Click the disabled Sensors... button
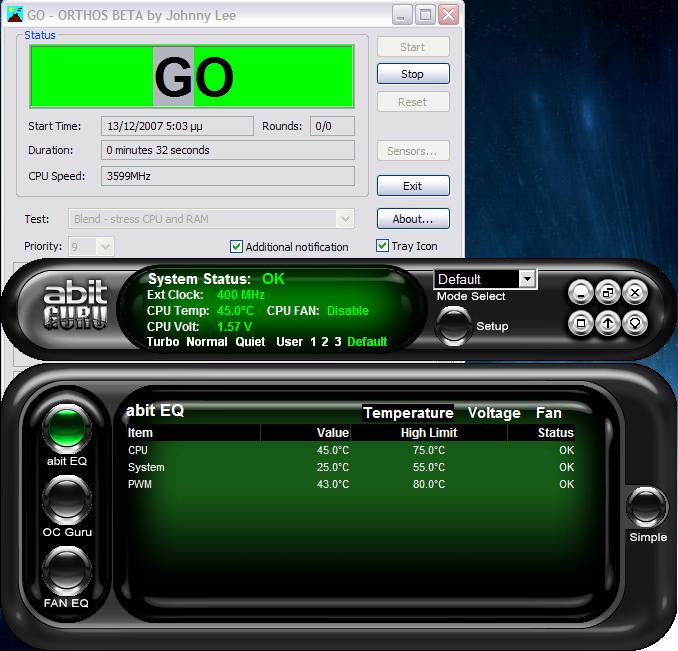Screen dimensions: 678x651 tap(413, 151)
